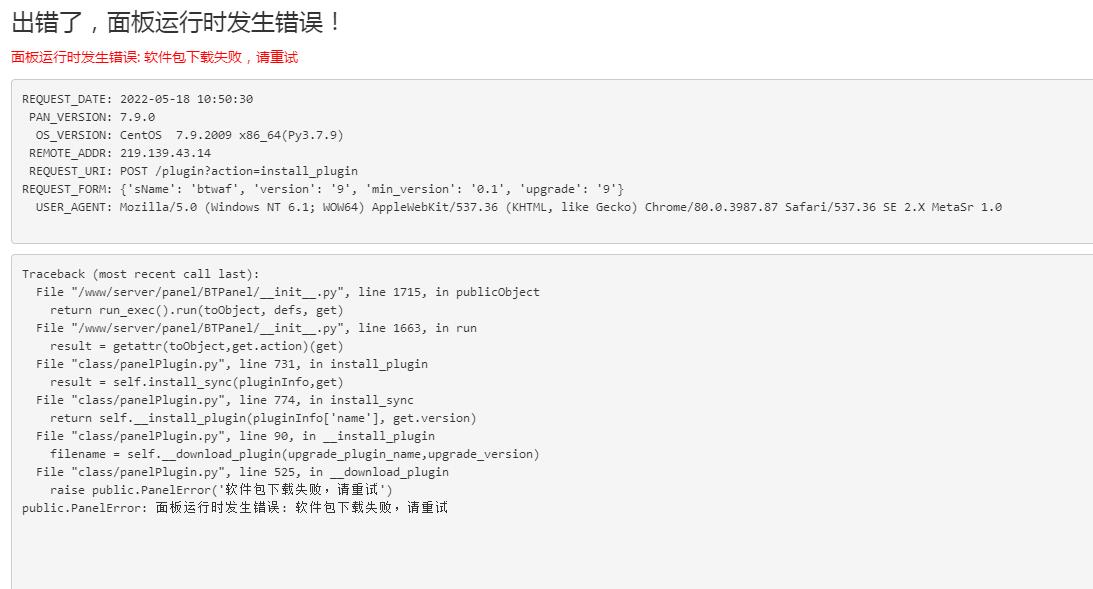Click the line 774 in install_sync entry
Screen dimensions: 1093x589
pyautogui.click(x=225, y=400)
